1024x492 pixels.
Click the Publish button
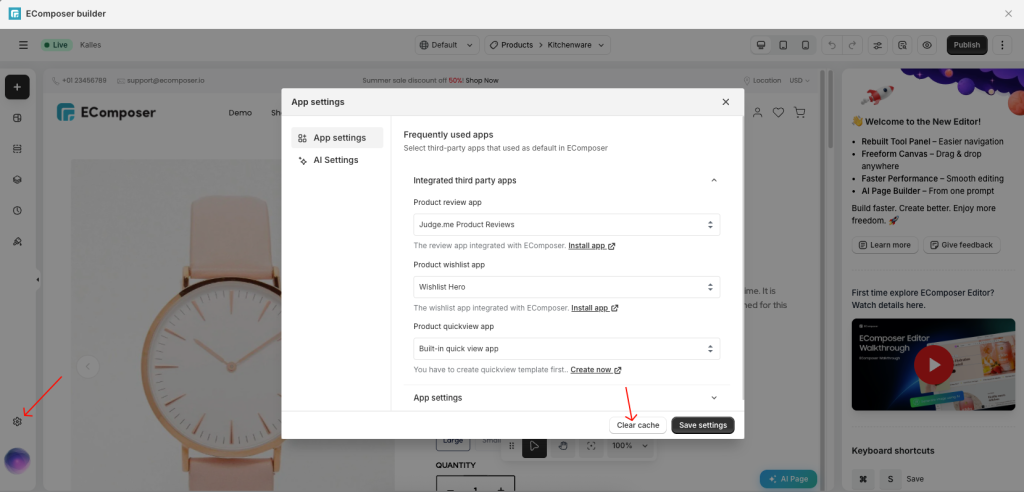pos(967,45)
